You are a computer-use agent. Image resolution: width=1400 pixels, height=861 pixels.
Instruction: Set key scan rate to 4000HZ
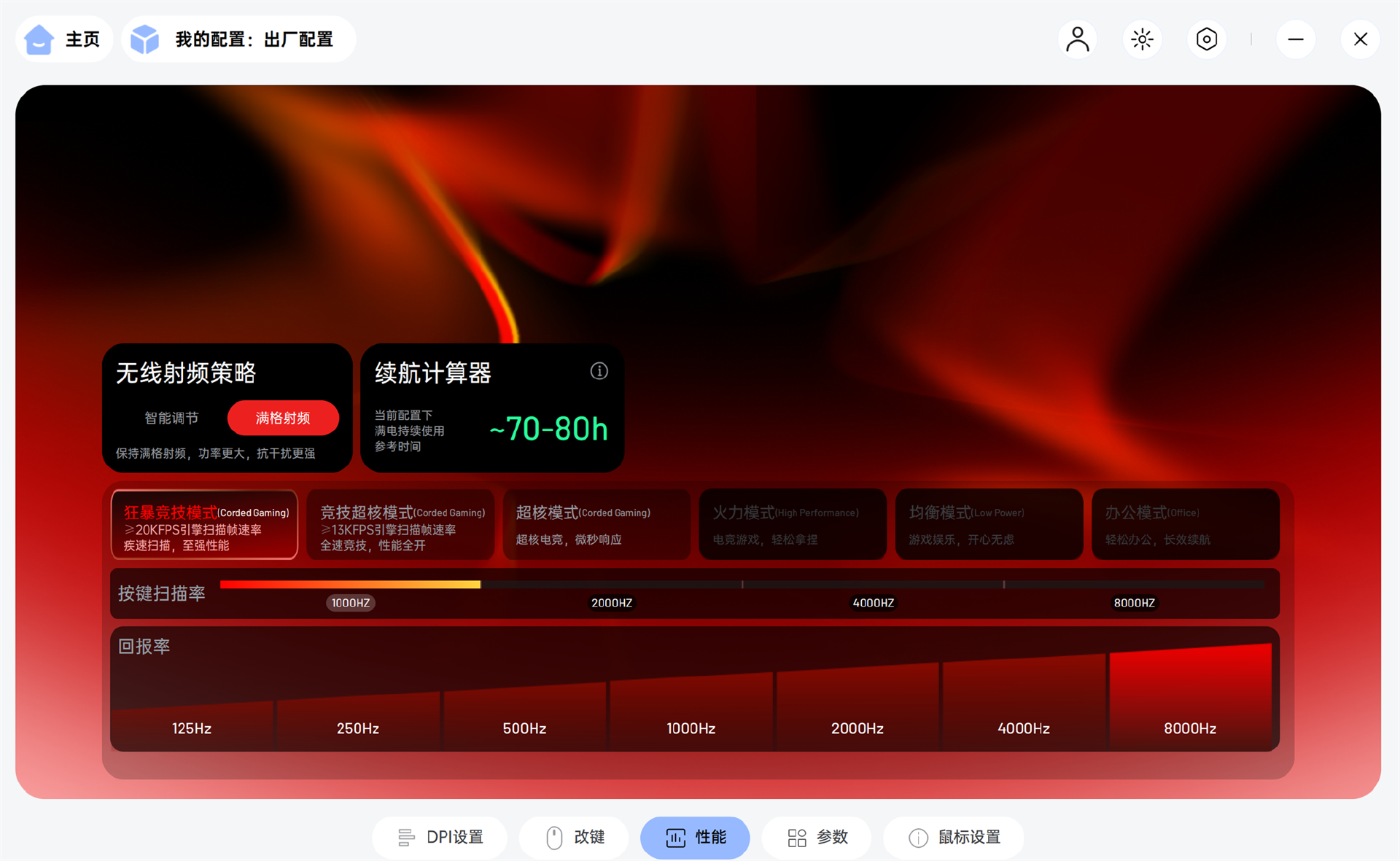[x=873, y=602]
